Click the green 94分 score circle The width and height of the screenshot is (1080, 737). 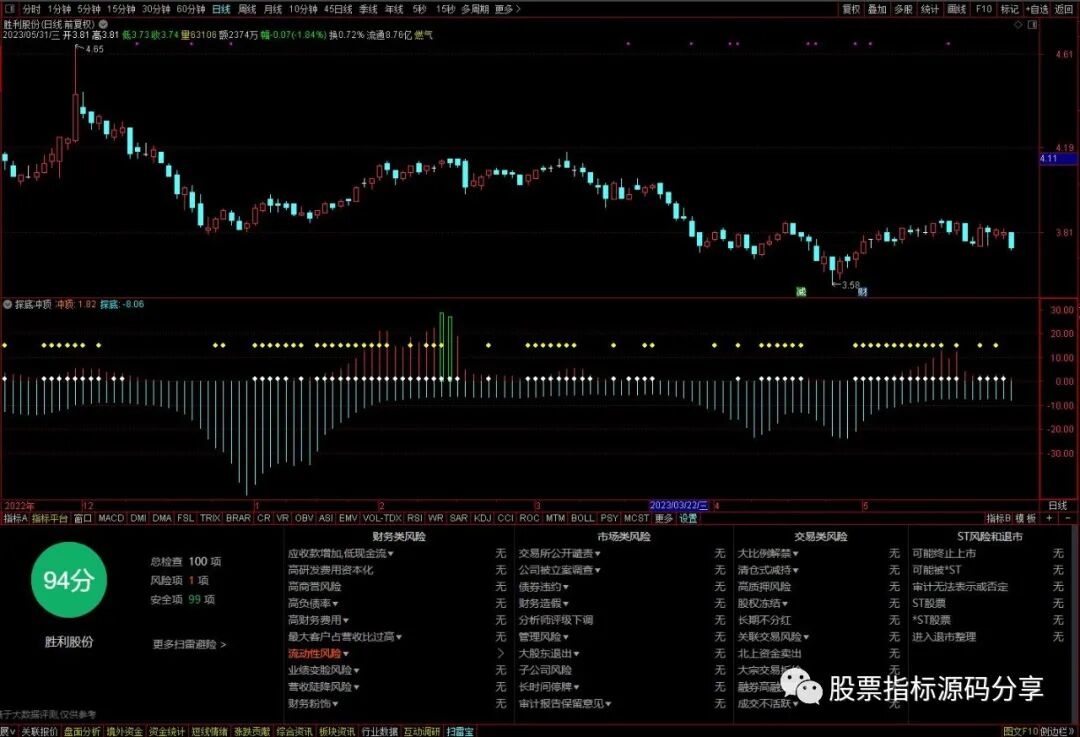coord(69,580)
